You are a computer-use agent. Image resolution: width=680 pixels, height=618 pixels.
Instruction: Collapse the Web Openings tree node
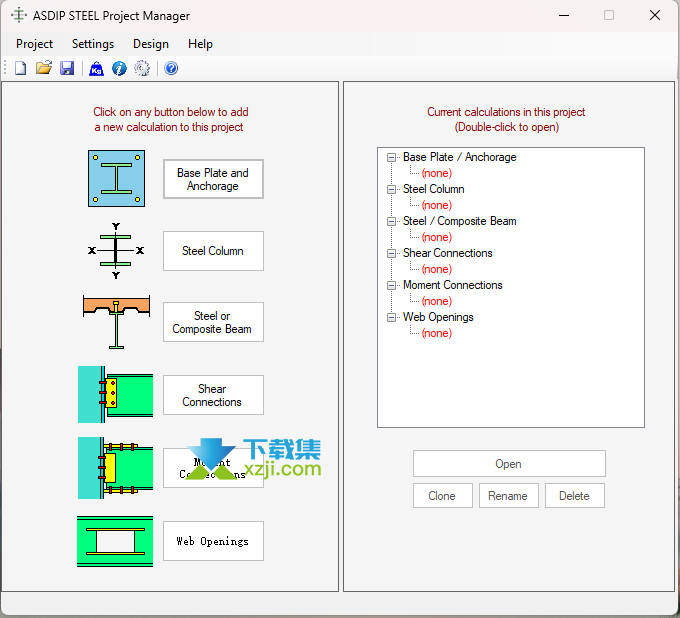391,317
